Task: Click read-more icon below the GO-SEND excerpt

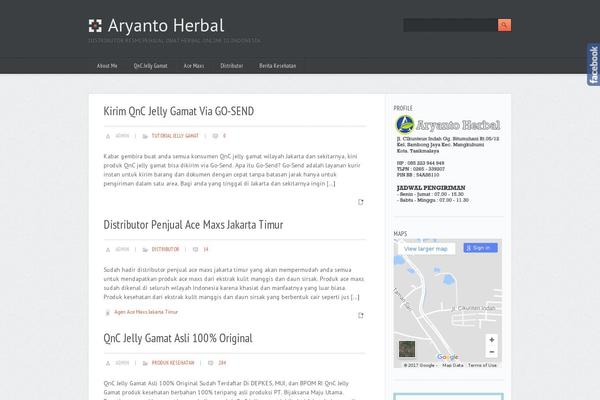Action: (360, 202)
